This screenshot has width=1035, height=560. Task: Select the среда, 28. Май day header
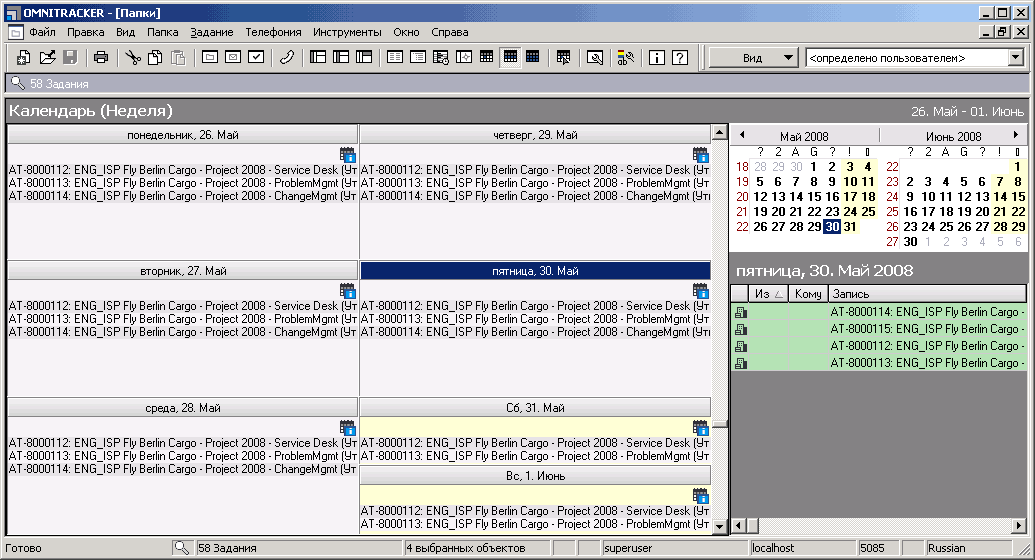coord(183,408)
